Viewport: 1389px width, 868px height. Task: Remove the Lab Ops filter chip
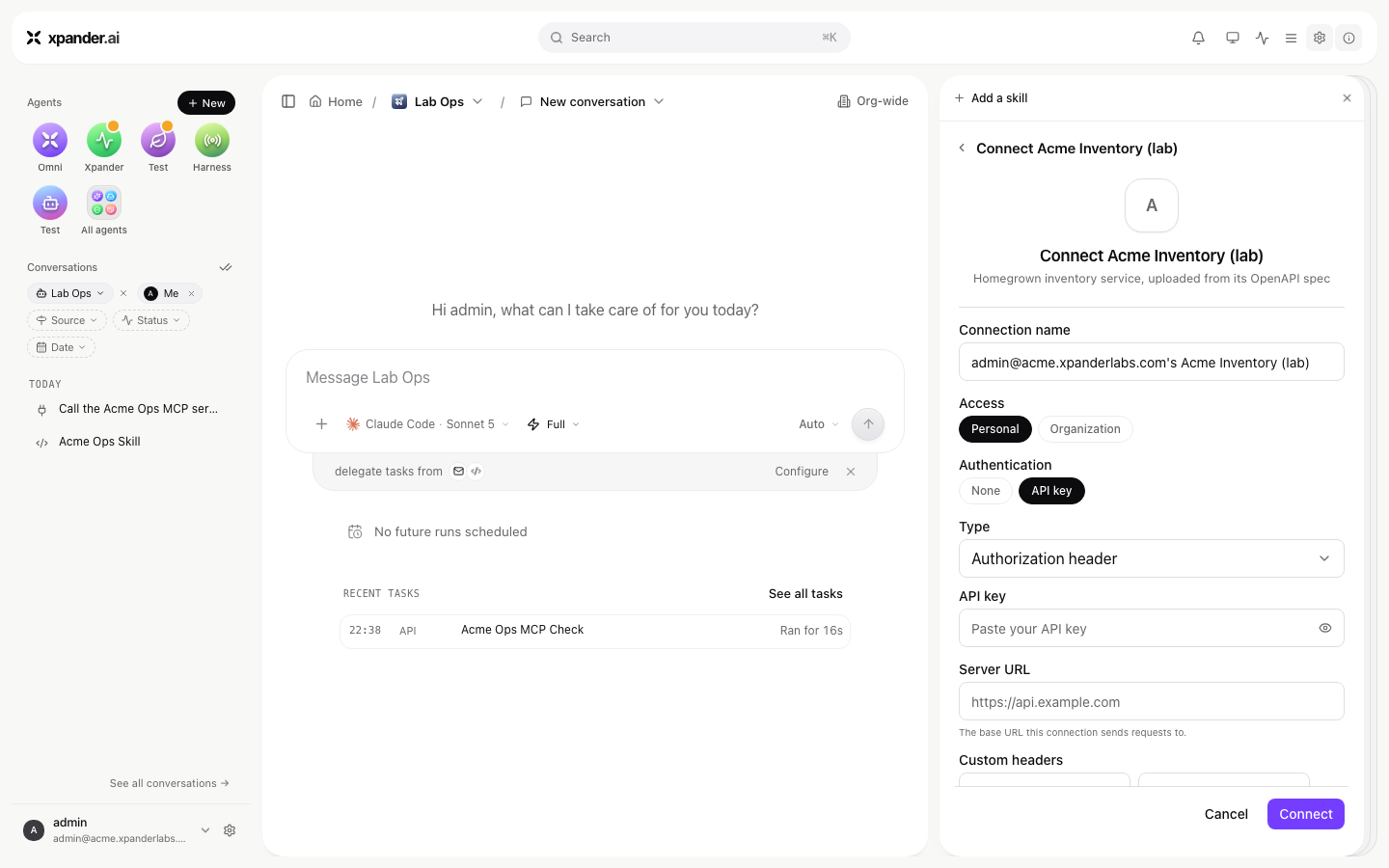(x=123, y=293)
